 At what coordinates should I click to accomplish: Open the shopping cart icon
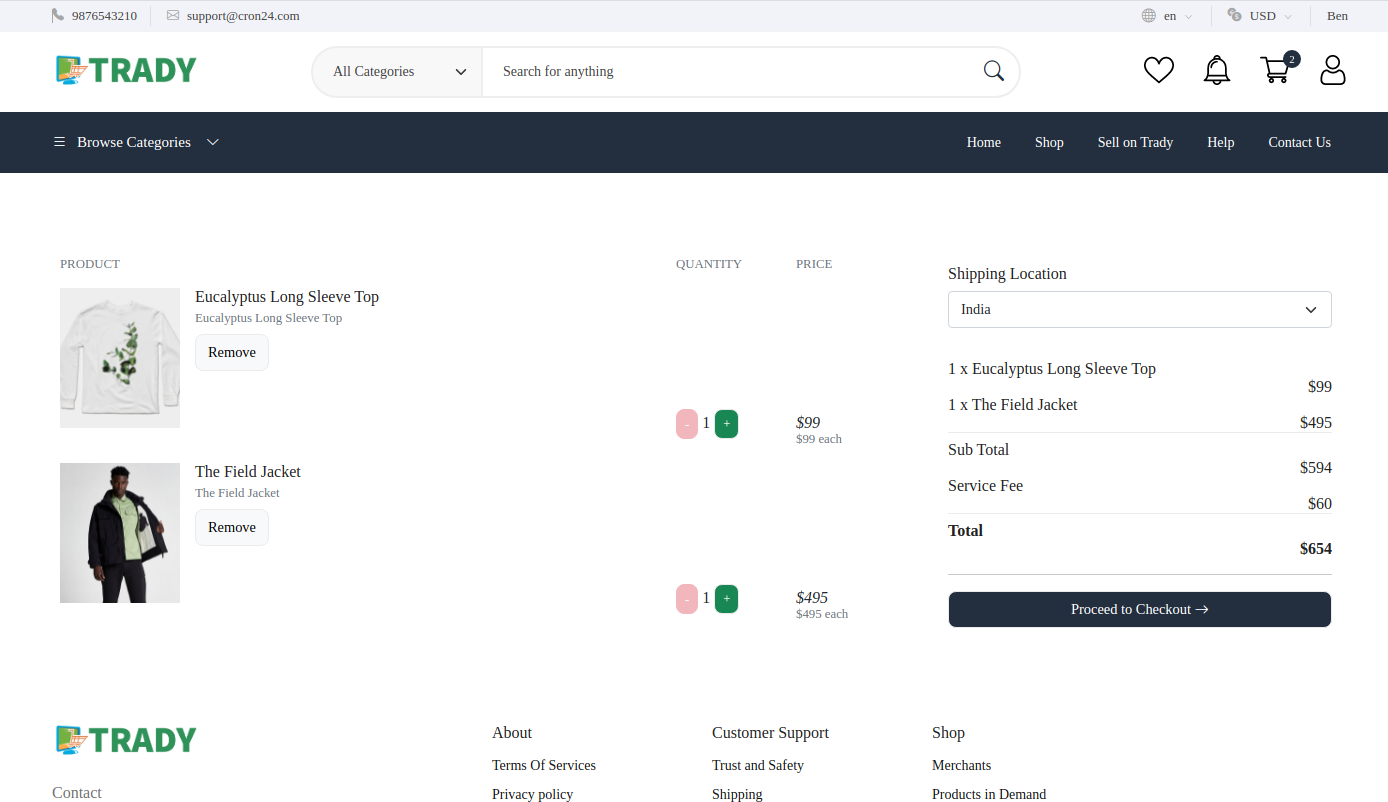point(1275,70)
